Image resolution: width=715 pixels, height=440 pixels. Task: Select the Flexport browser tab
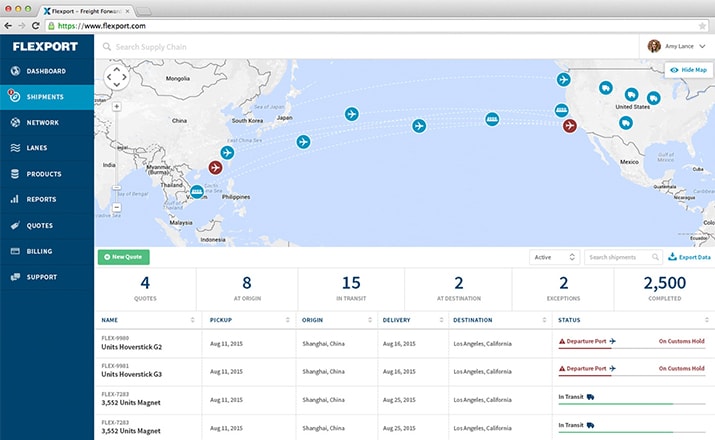(x=87, y=11)
